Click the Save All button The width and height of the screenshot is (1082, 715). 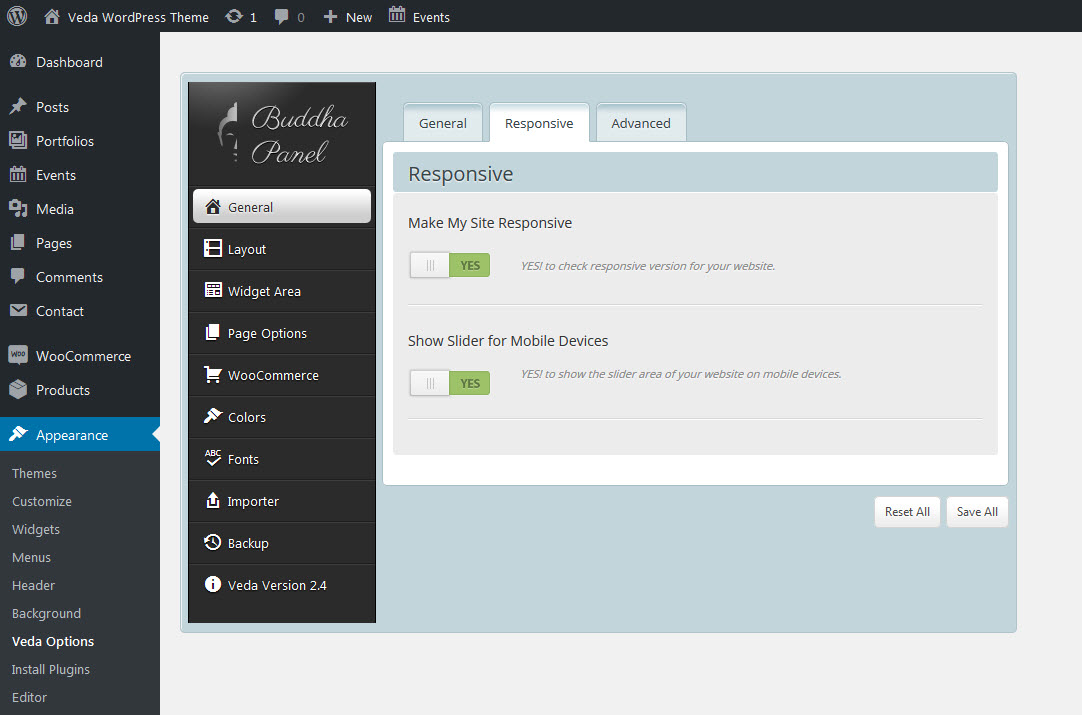977,512
